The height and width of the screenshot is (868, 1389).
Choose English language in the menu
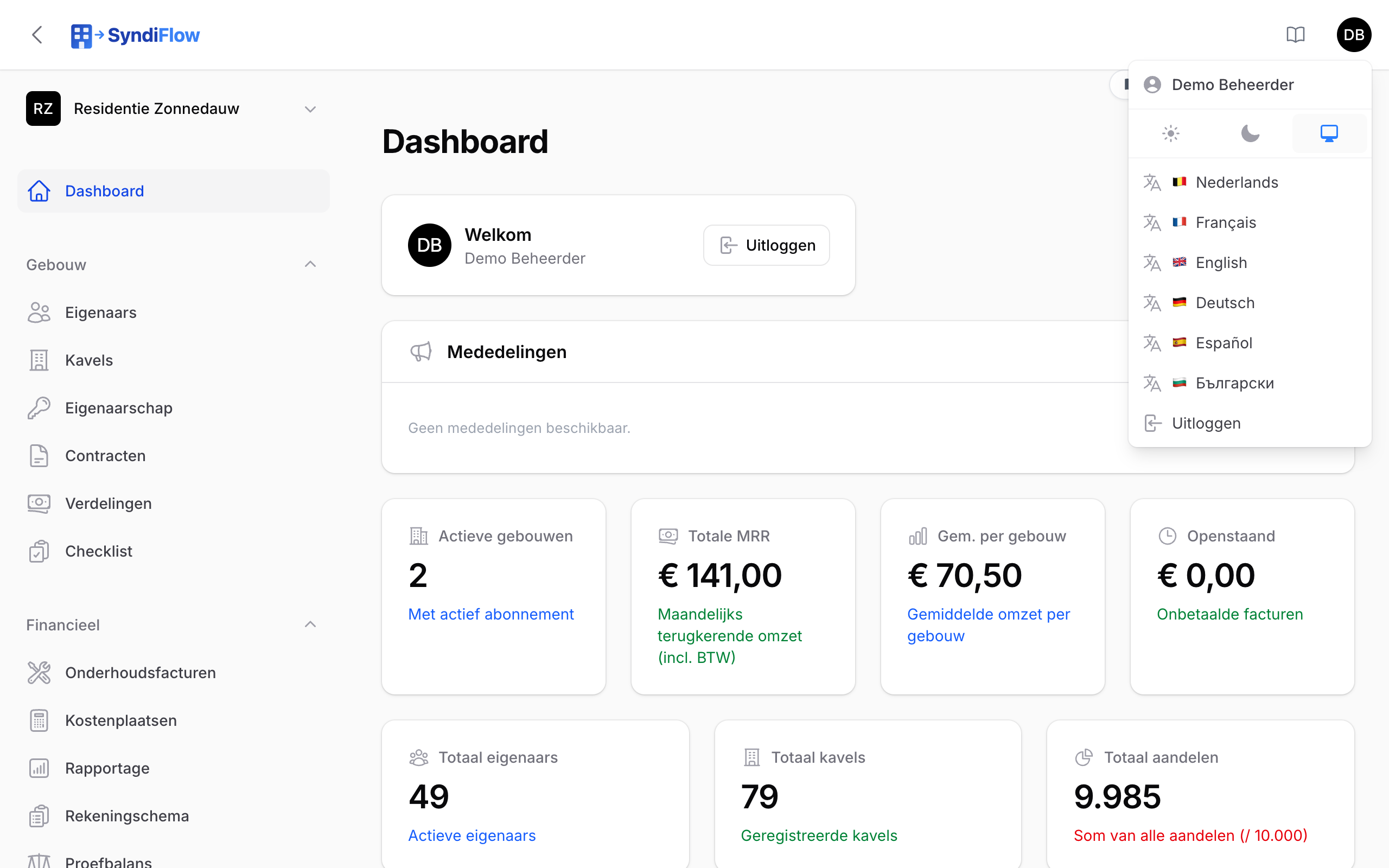point(1250,263)
